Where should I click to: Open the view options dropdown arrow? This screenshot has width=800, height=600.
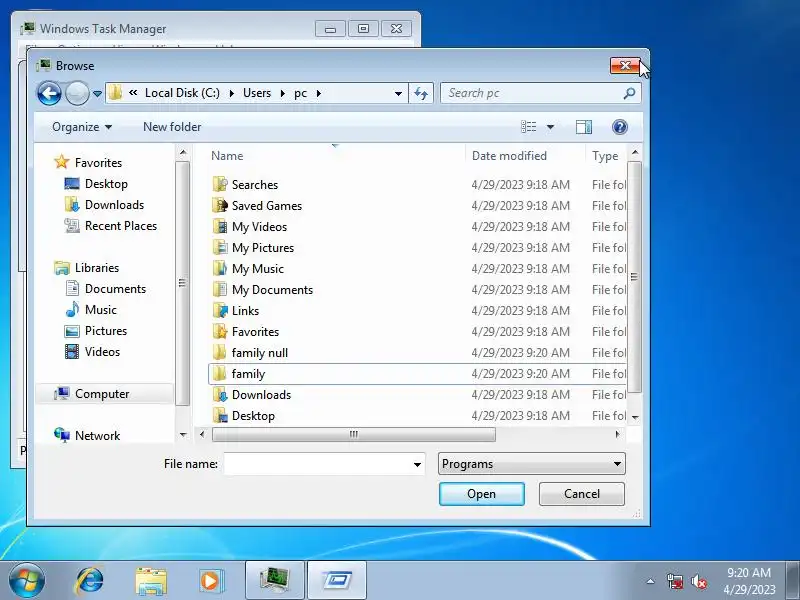tap(551, 127)
